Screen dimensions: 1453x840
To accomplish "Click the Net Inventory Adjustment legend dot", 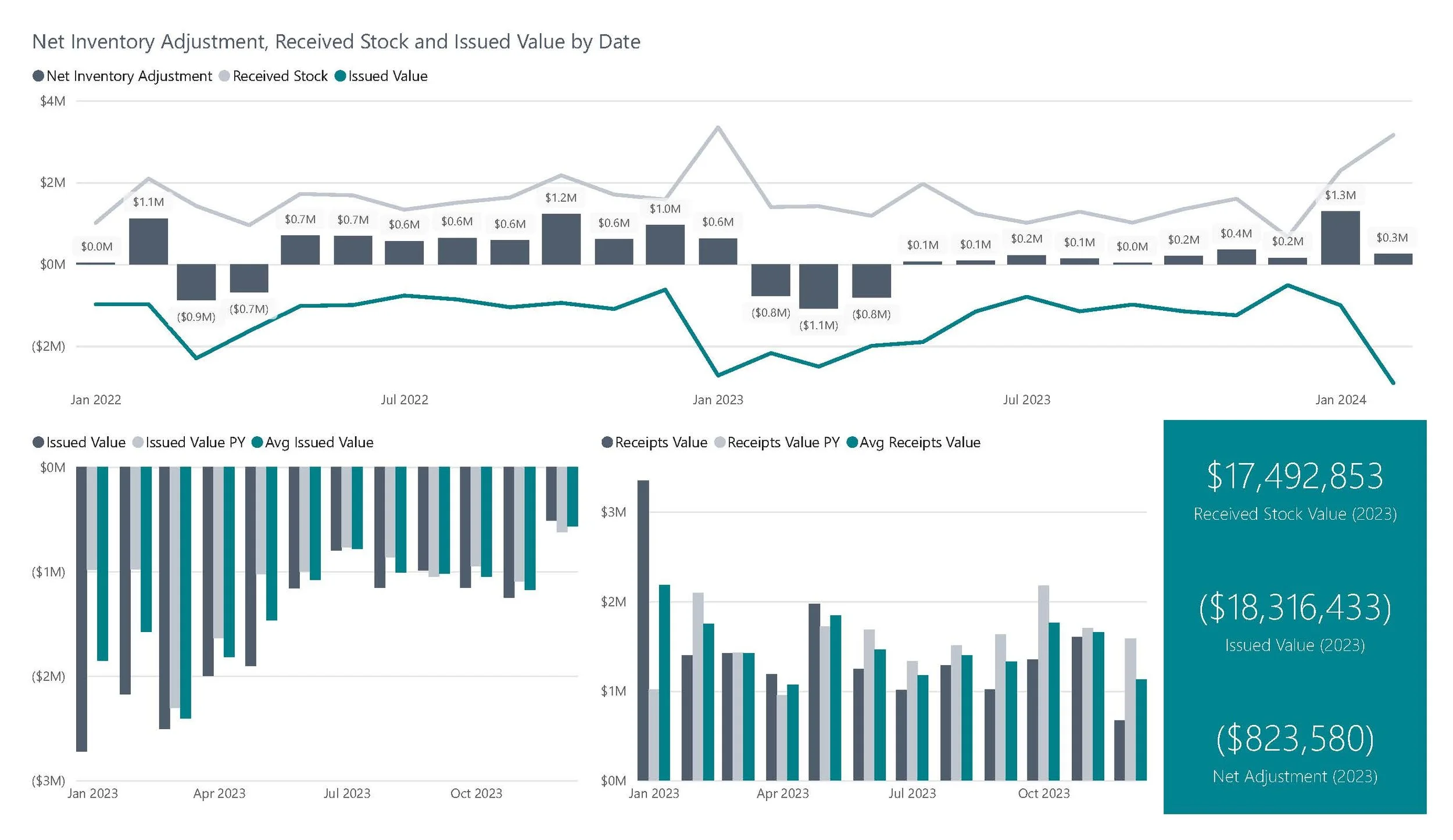I will point(38,76).
